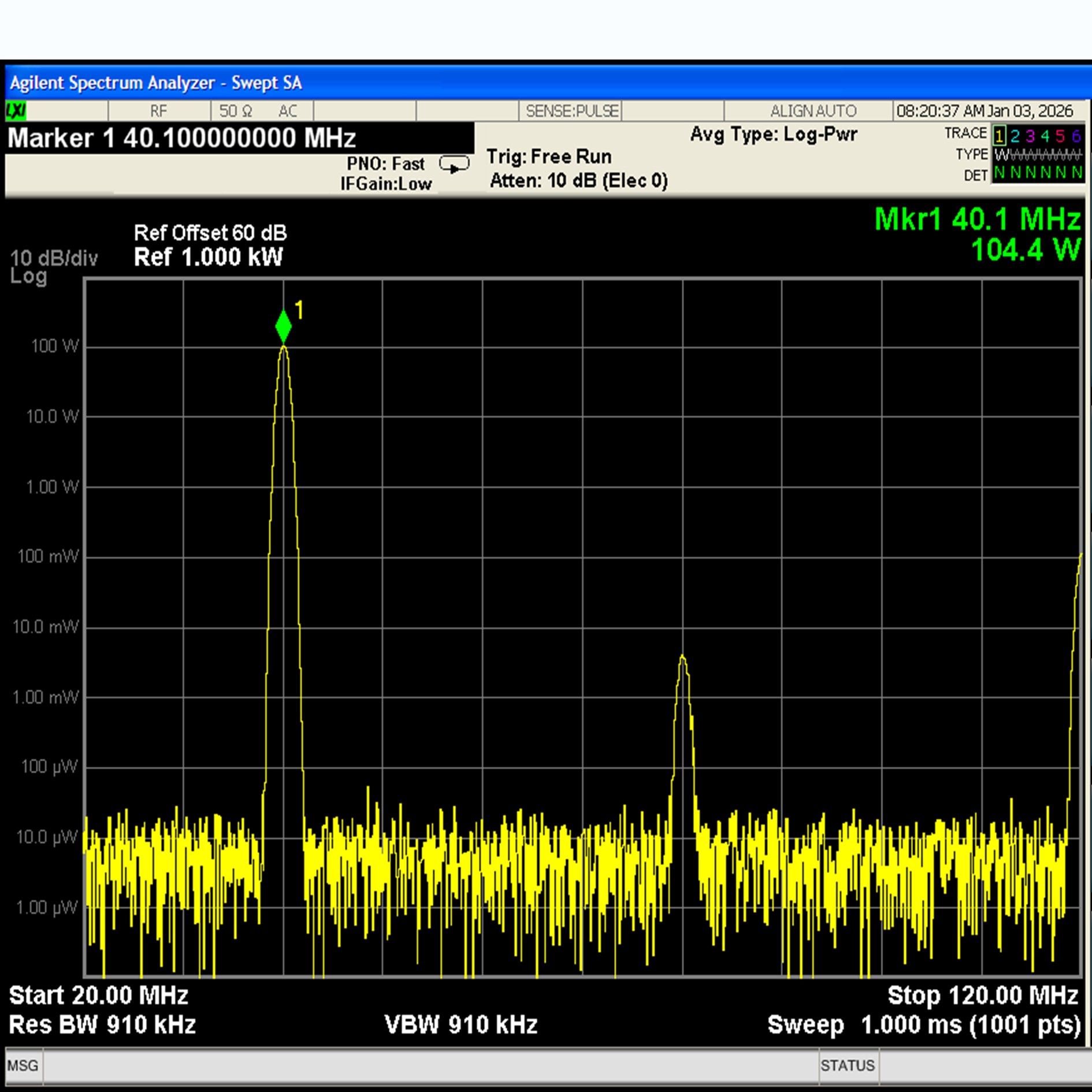Click the TRACE row label
1092x1092 pixels.
pos(965,133)
